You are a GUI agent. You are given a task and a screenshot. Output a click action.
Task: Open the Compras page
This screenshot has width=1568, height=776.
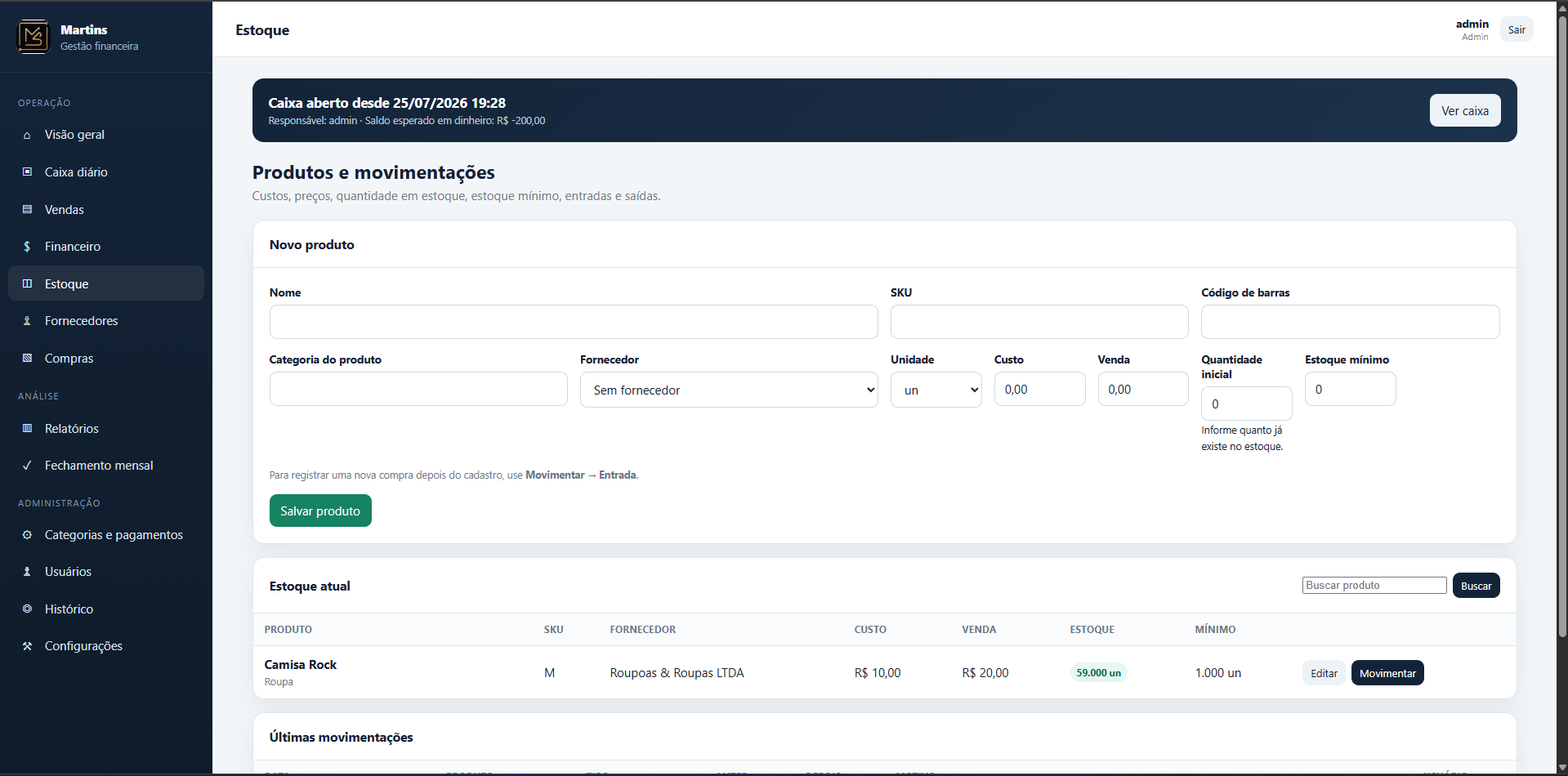106,359
